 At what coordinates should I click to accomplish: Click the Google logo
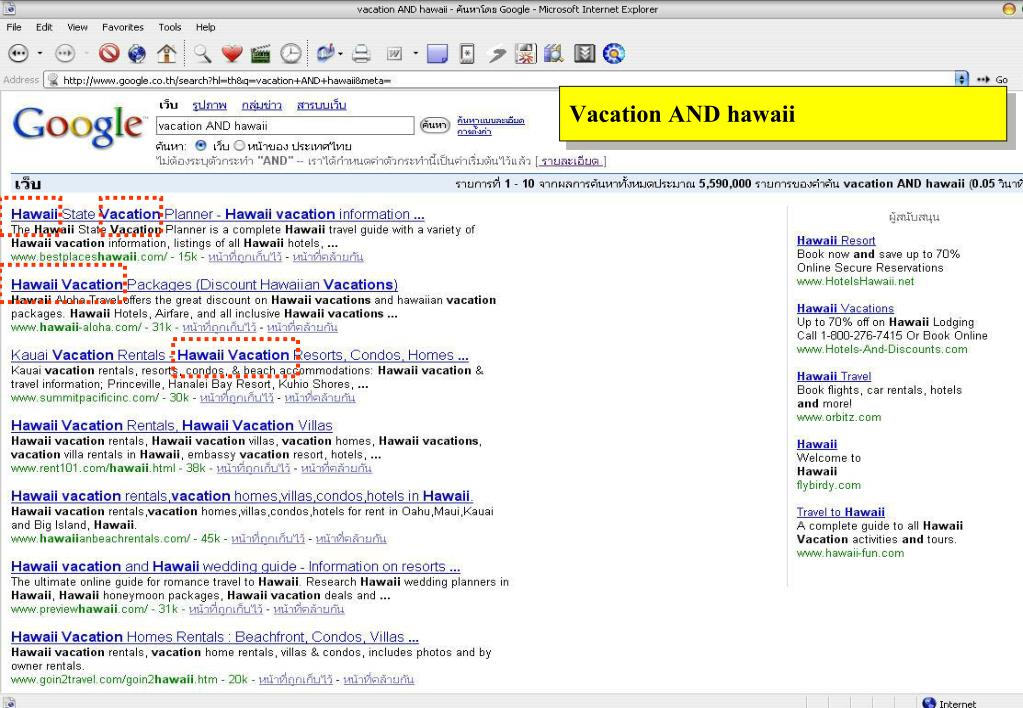click(78, 126)
